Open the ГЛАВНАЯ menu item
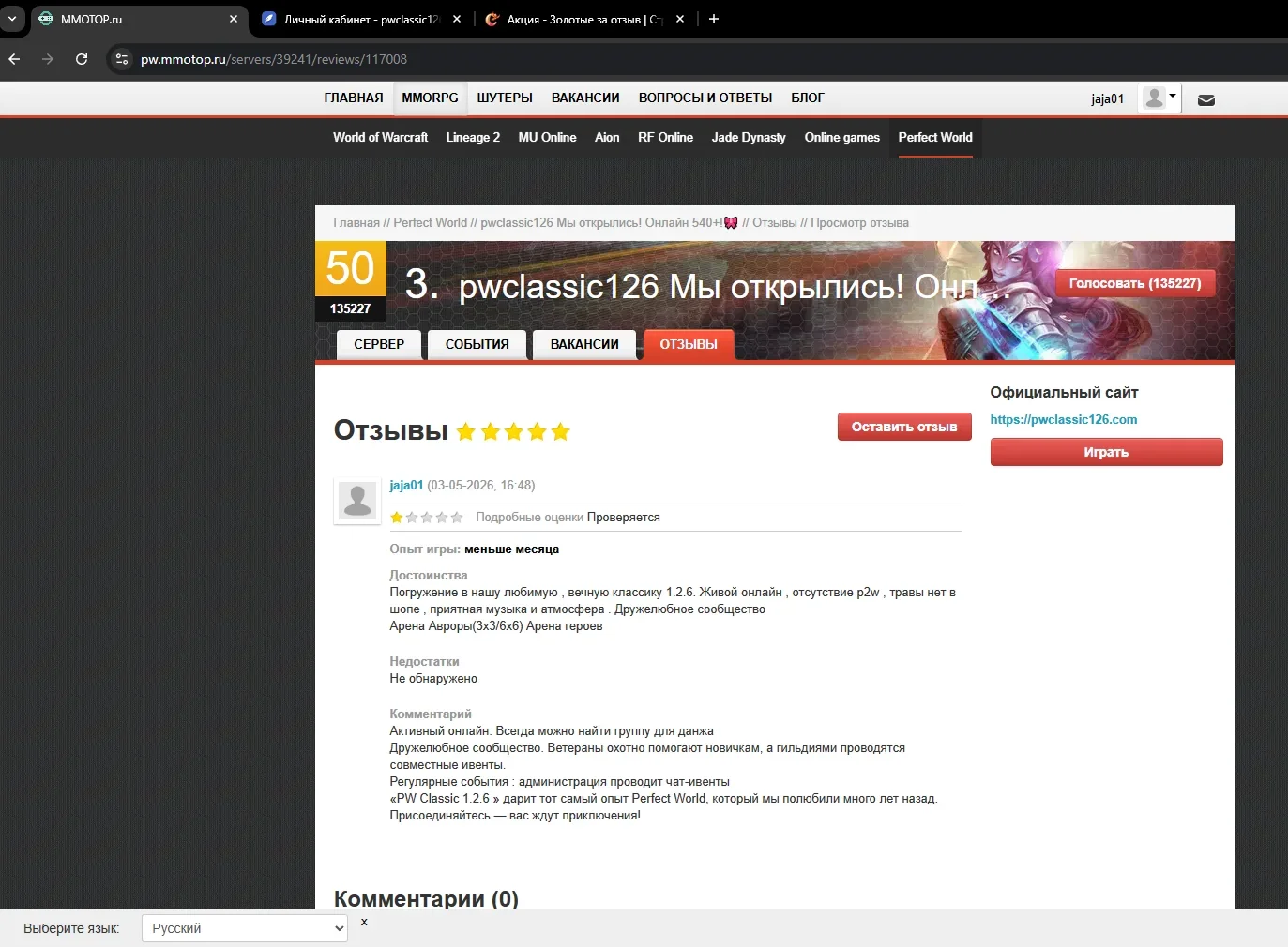The height and width of the screenshot is (947, 1288). [354, 98]
